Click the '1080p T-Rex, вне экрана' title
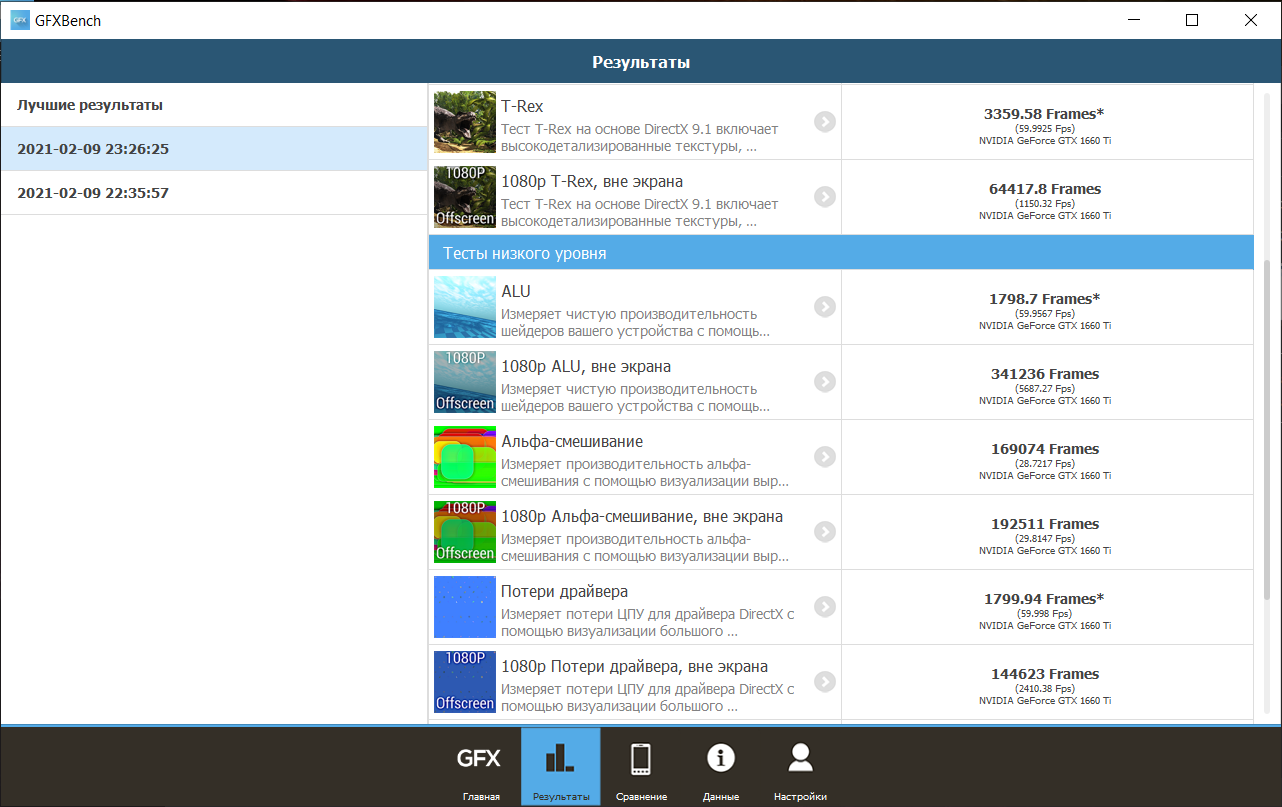1282x807 pixels. click(x=592, y=181)
